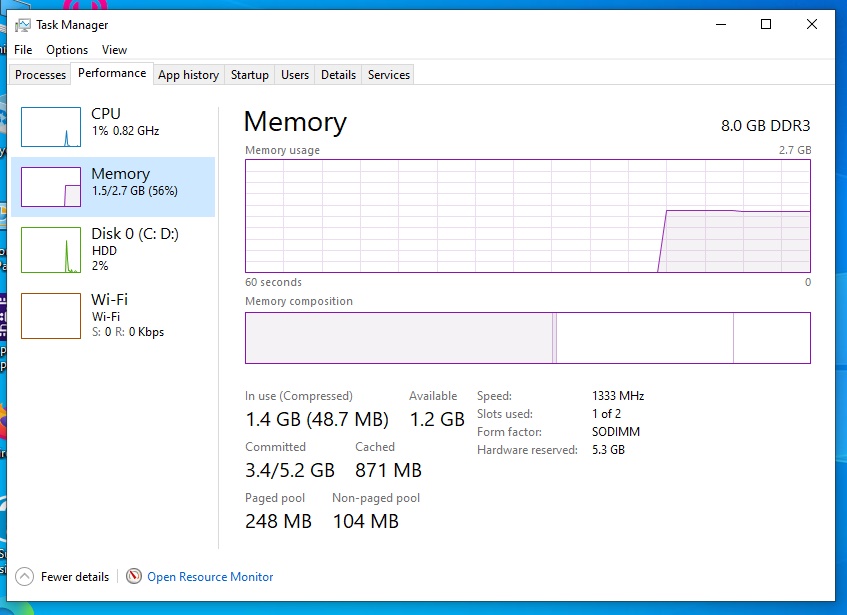Select the CPU 1% 0.82 GHz entry
The height and width of the screenshot is (615, 847).
click(113, 127)
